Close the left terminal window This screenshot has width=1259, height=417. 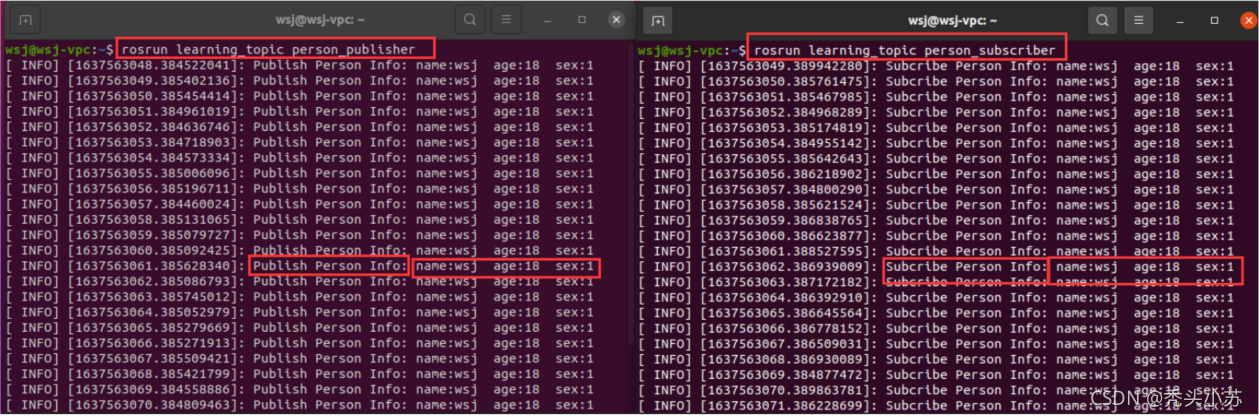(616, 19)
